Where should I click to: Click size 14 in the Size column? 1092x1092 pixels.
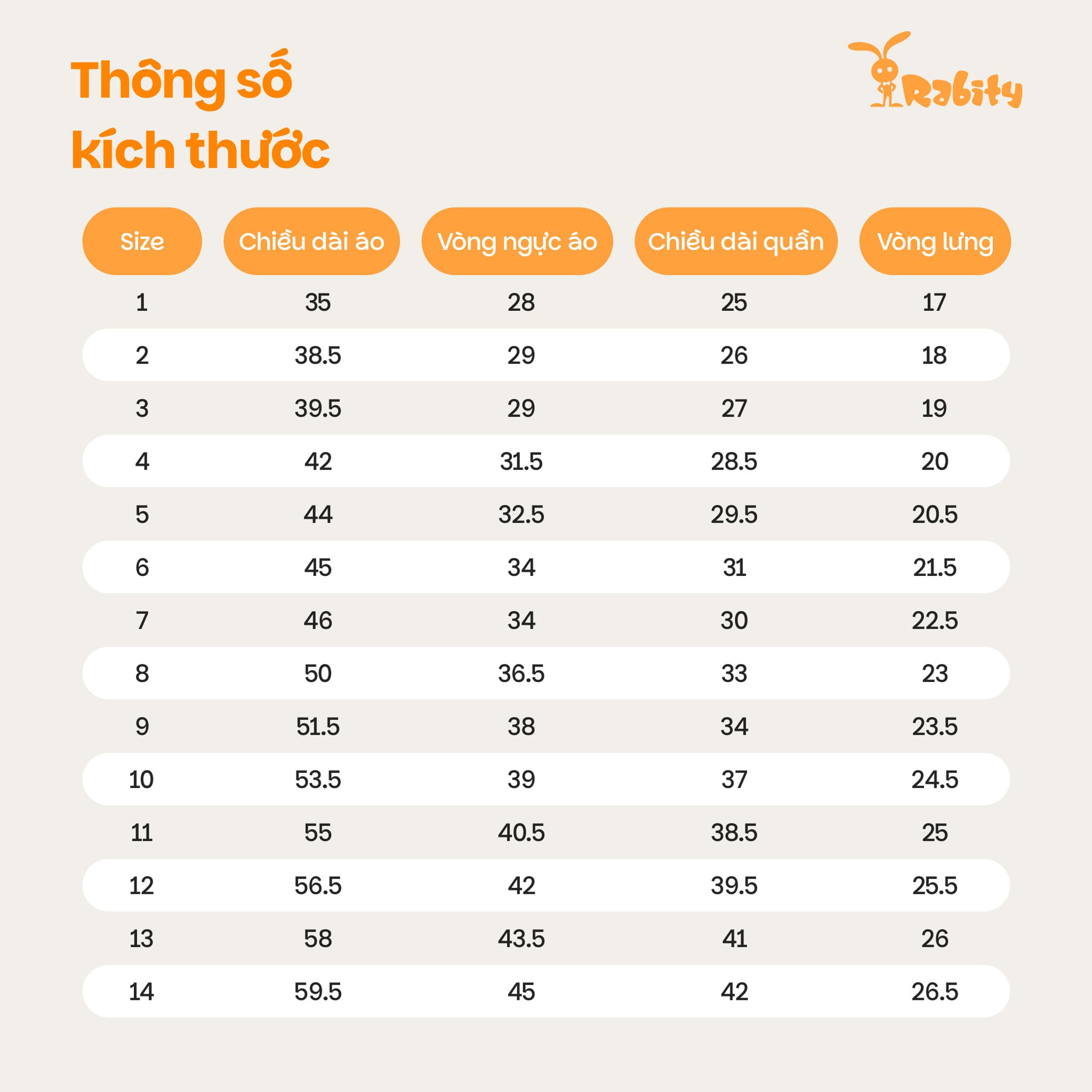[x=141, y=991]
